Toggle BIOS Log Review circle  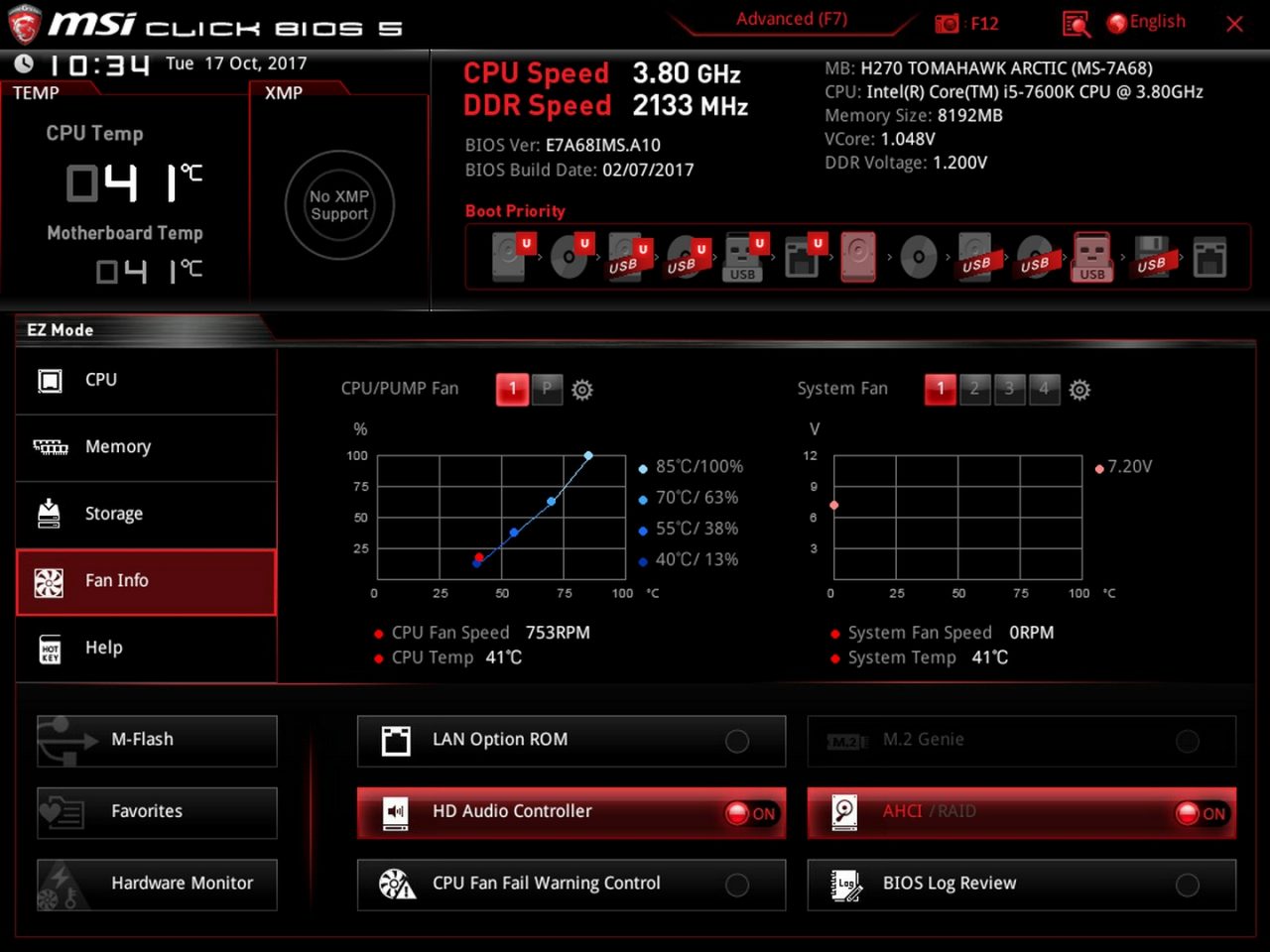point(1188,885)
